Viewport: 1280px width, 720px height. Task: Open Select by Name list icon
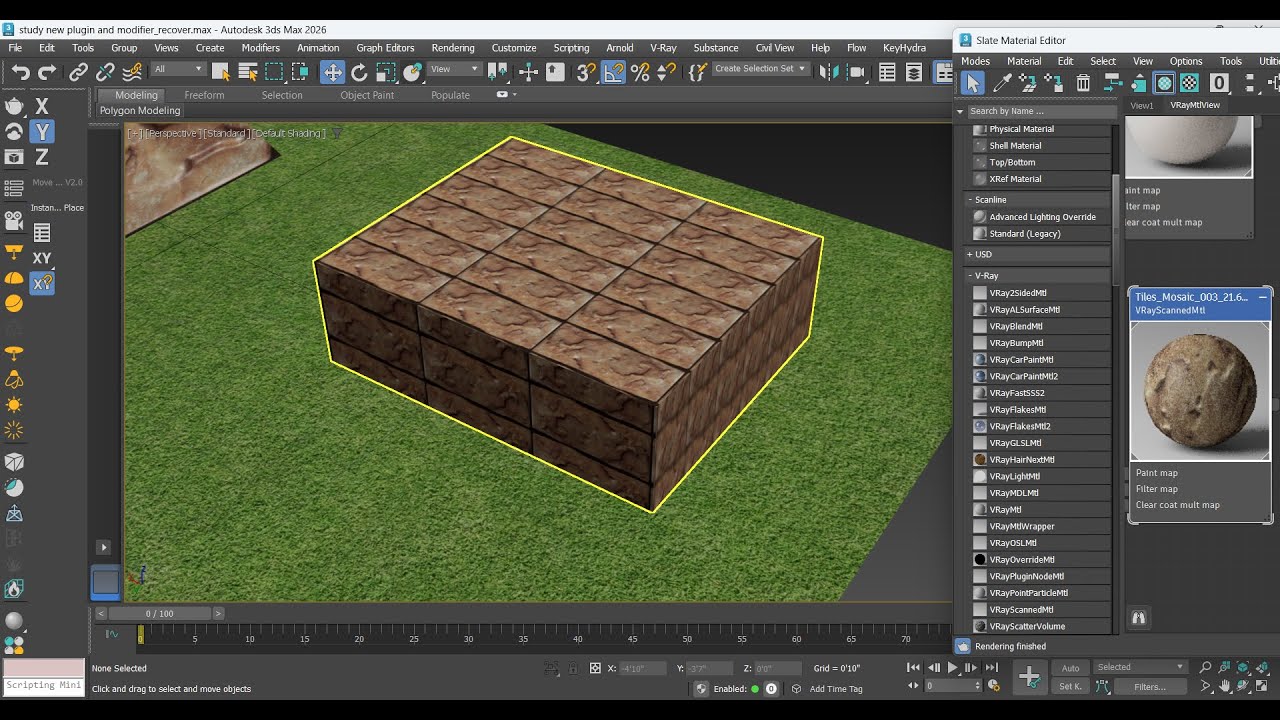click(x=248, y=72)
